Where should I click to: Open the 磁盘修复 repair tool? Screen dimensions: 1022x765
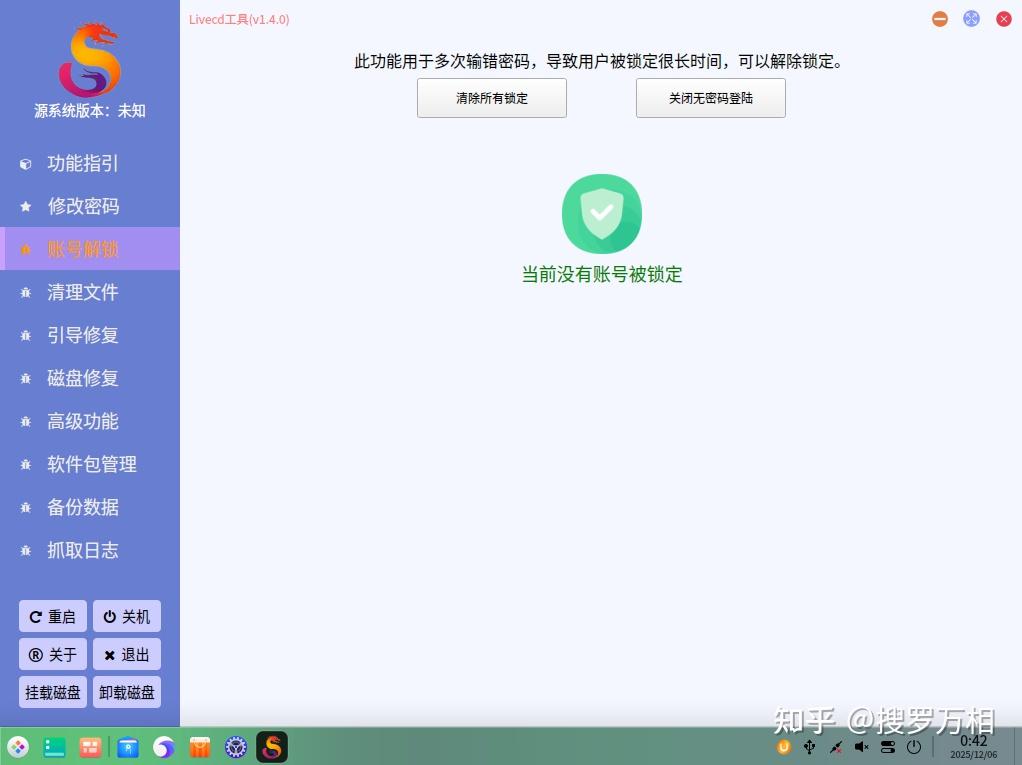pyautogui.click(x=82, y=378)
